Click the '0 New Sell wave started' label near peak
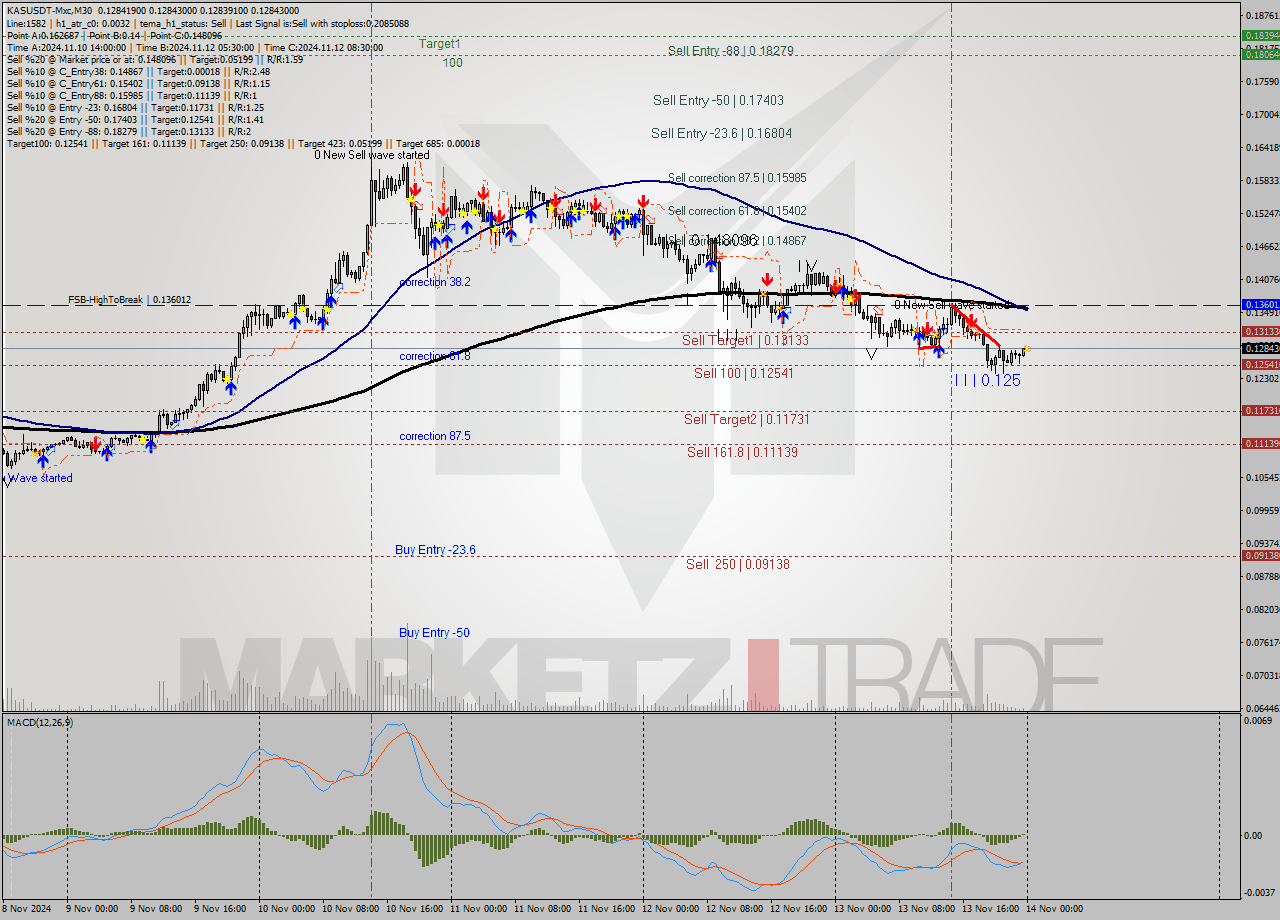The height and width of the screenshot is (920, 1280). point(372,155)
